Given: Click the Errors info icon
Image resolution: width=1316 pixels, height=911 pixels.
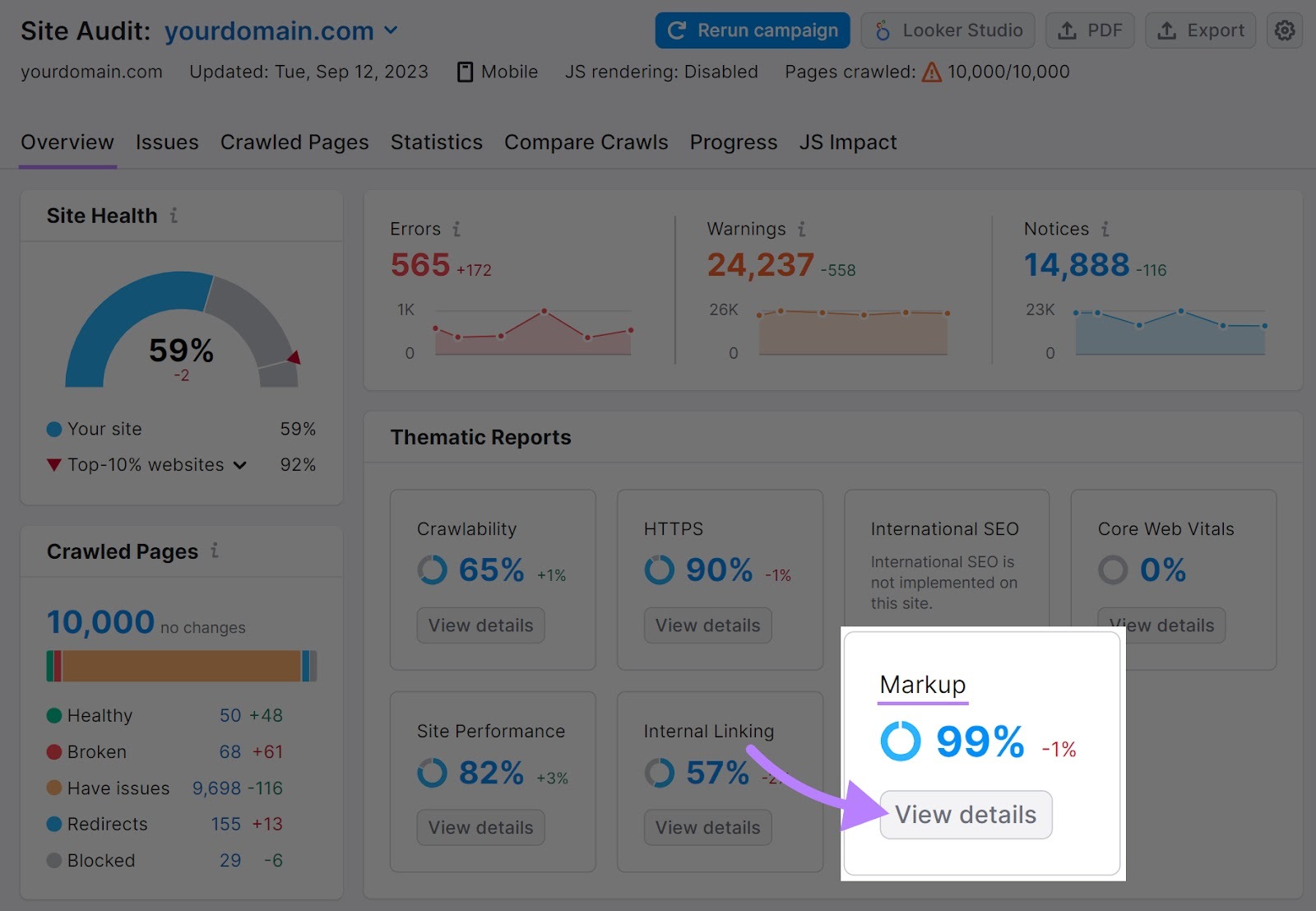Looking at the screenshot, I should 456,229.
